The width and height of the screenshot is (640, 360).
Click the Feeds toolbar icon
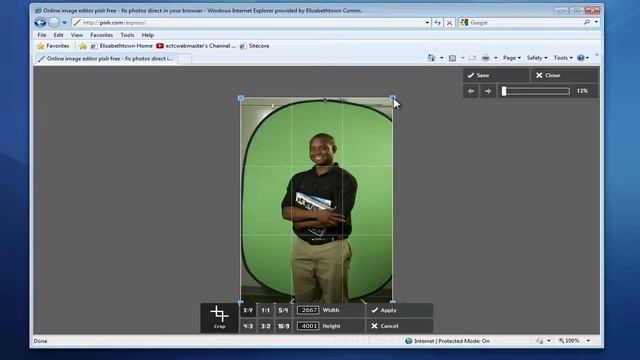coord(452,58)
